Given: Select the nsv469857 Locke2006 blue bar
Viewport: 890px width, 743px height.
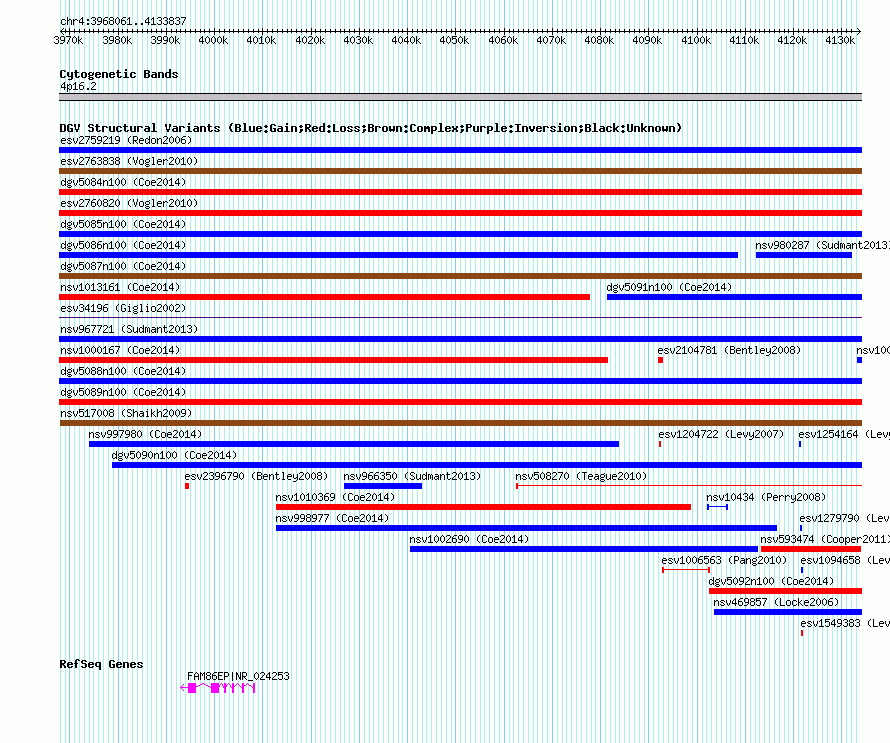Looking at the screenshot, I should [787, 612].
